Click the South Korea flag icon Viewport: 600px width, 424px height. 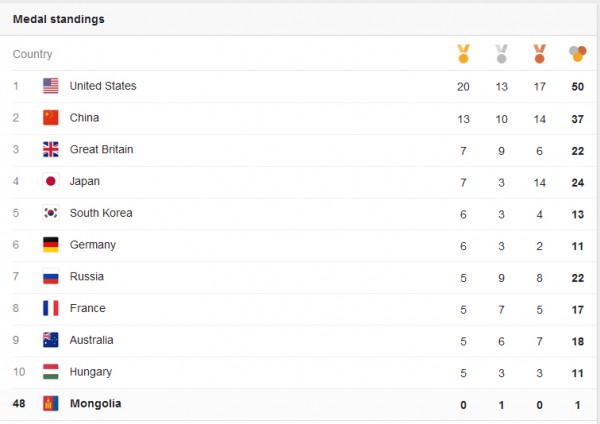[x=51, y=213]
